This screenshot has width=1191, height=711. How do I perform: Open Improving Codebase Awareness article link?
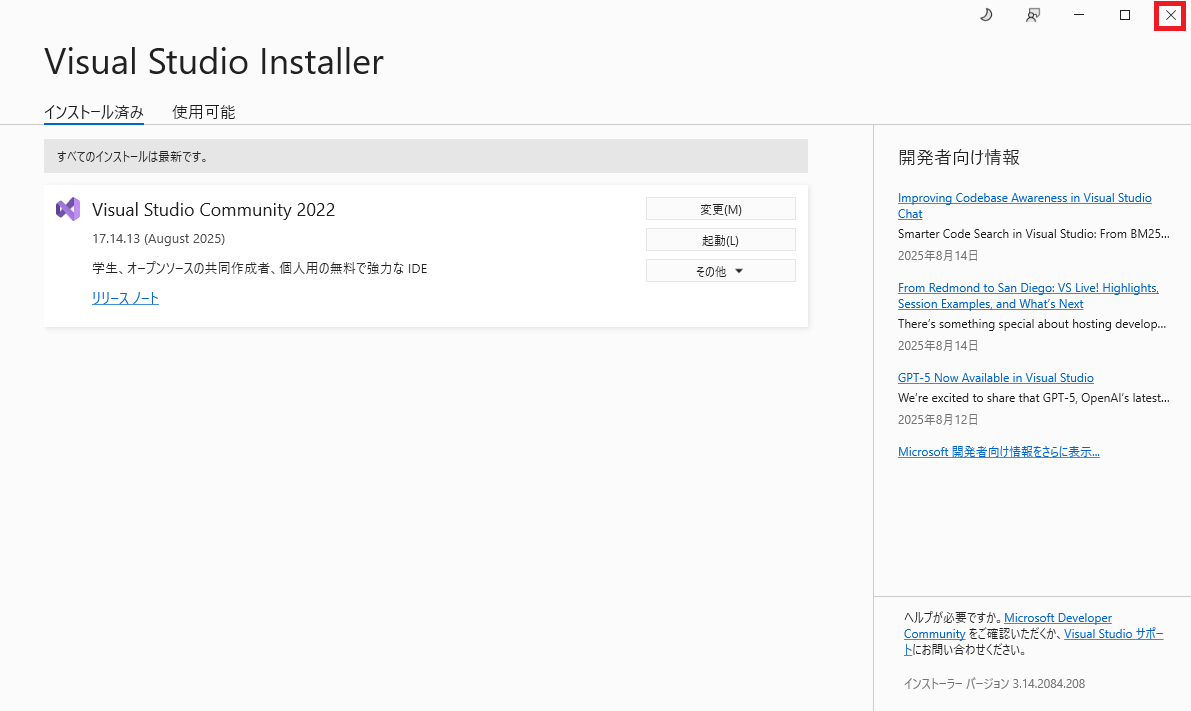tap(1024, 198)
